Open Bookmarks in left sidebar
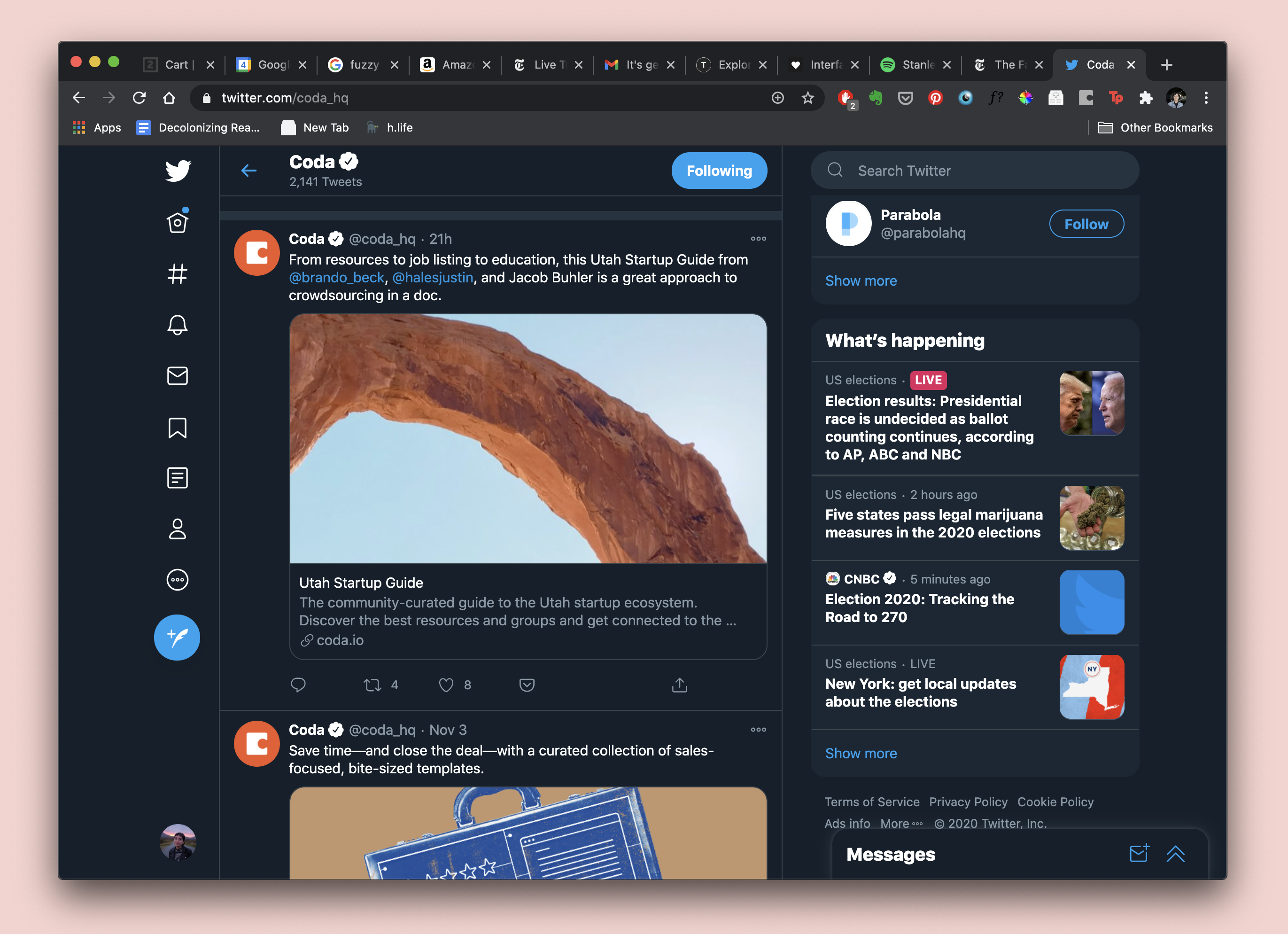1288x934 pixels. click(177, 428)
